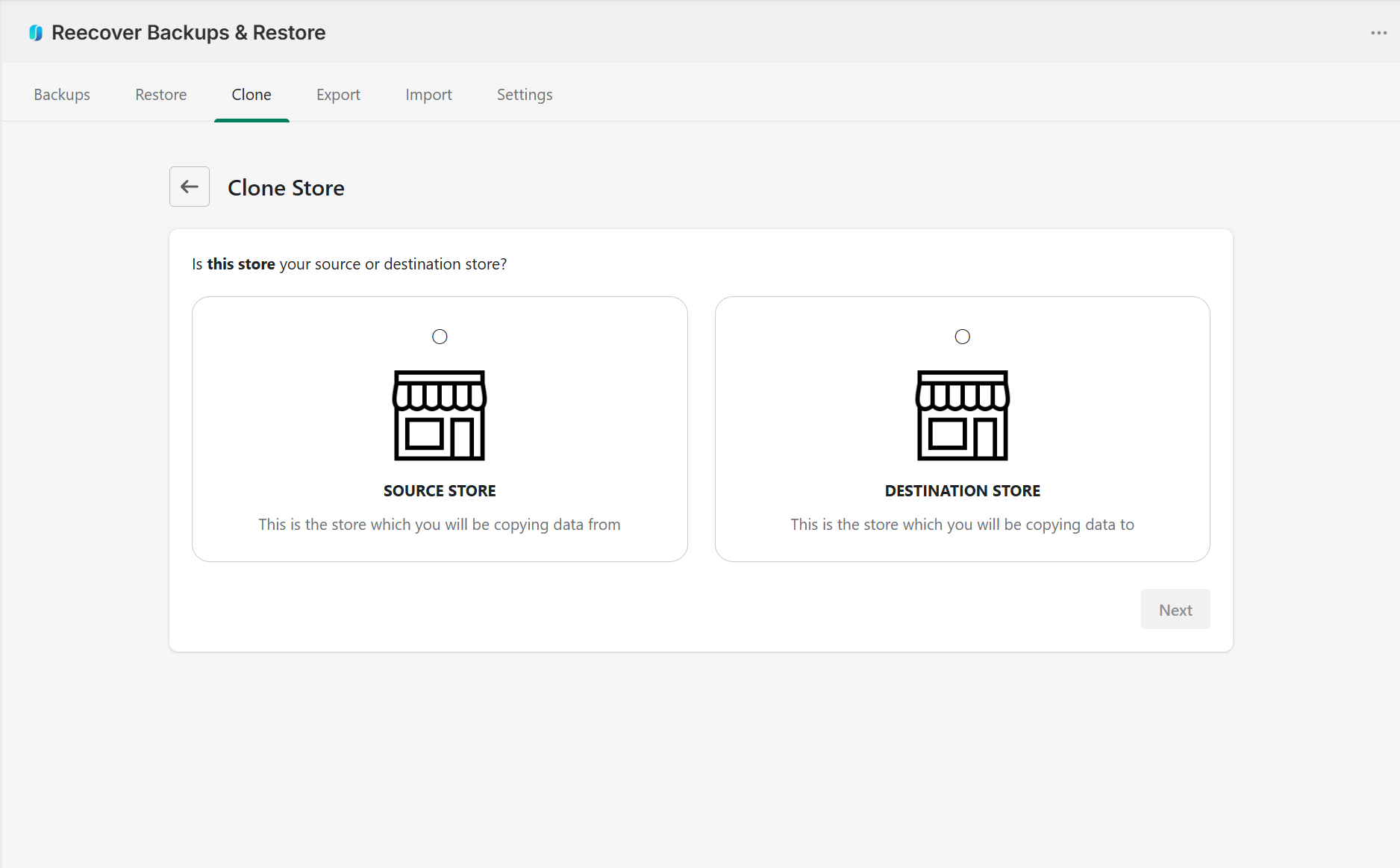This screenshot has width=1400, height=868.
Task: Select the Source Store radio button
Action: [440, 337]
